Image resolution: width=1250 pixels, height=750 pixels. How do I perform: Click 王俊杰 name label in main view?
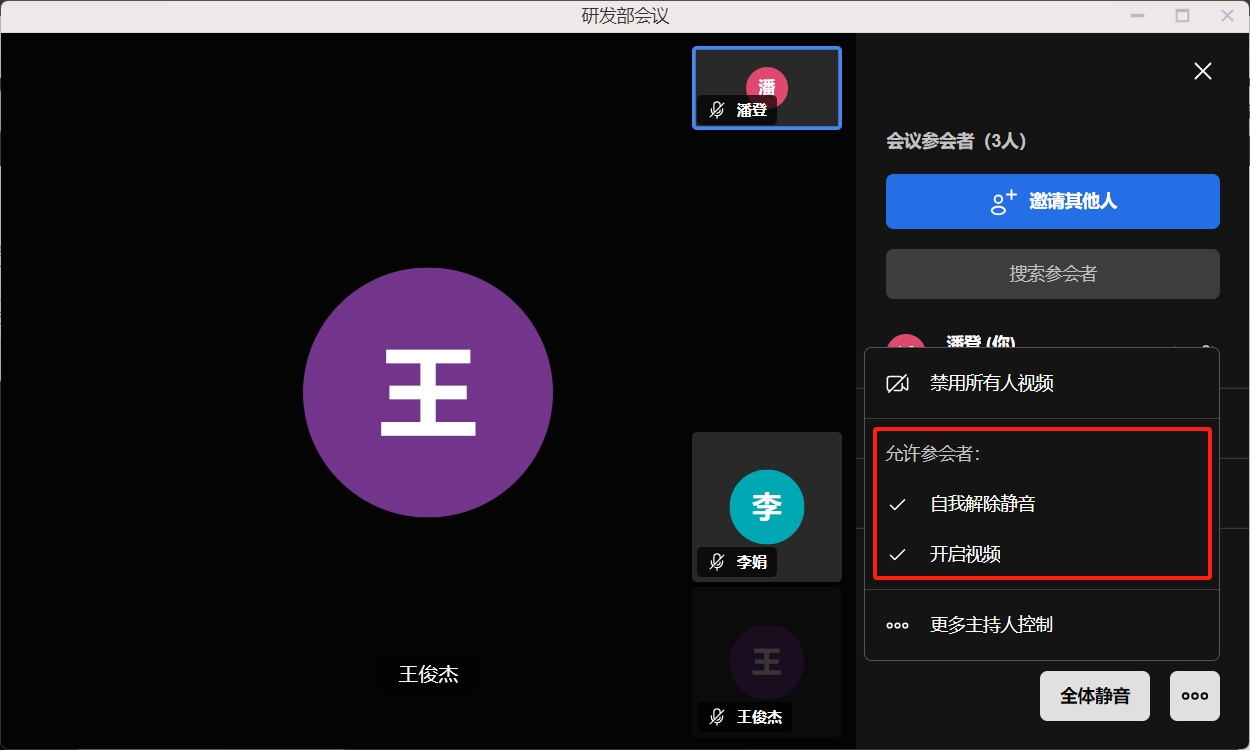428,674
